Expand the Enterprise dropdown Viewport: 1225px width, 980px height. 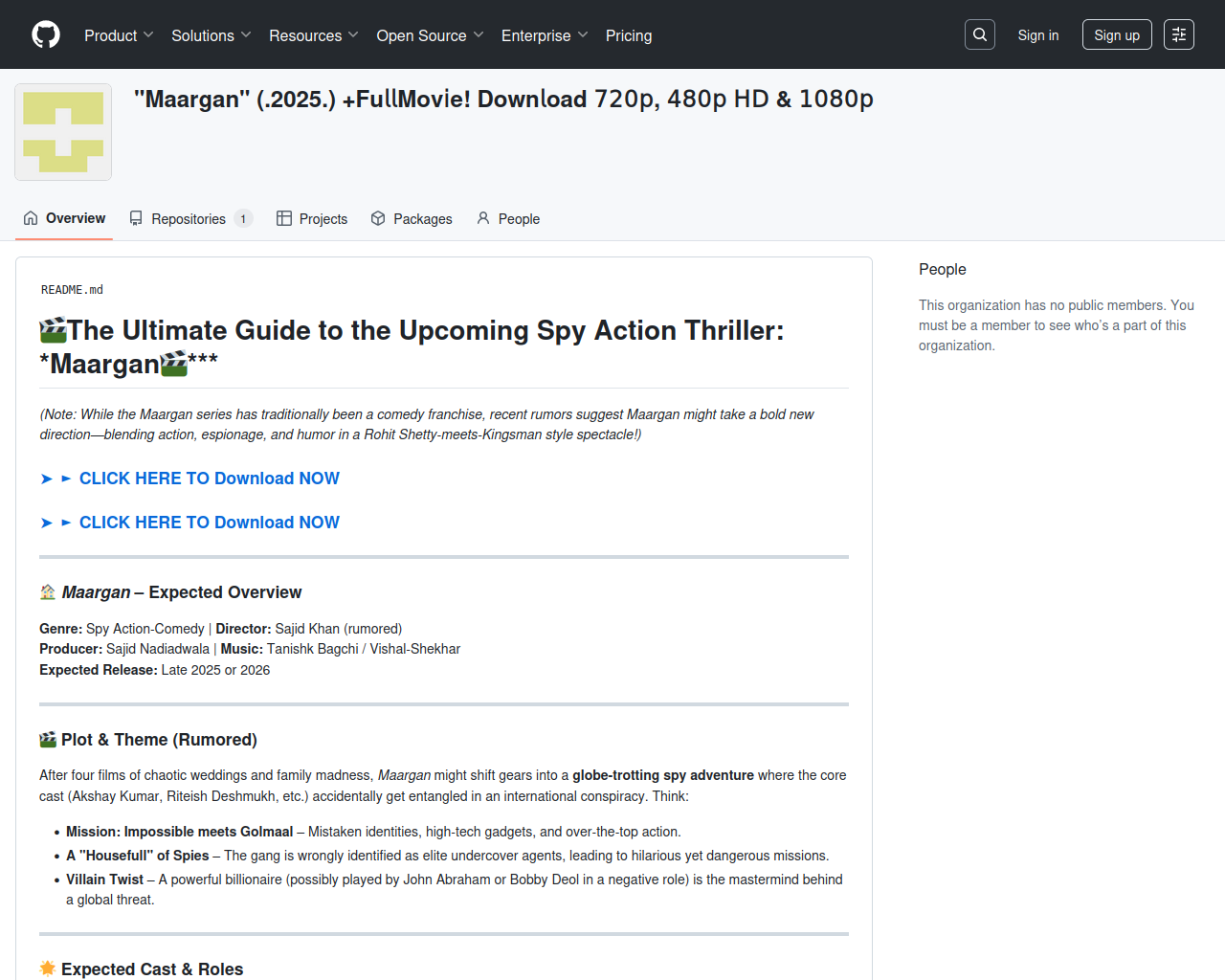(545, 35)
